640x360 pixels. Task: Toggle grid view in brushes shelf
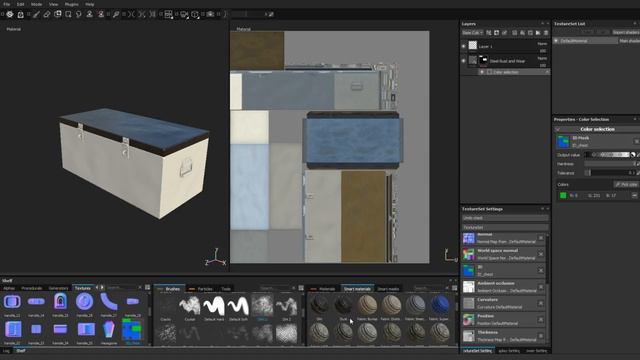click(301, 288)
